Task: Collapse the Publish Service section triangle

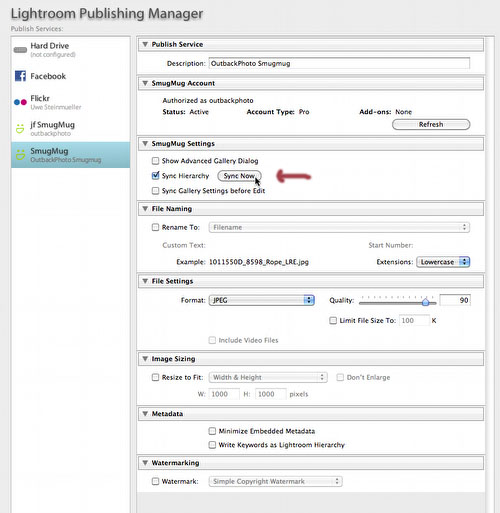Action: (145, 44)
